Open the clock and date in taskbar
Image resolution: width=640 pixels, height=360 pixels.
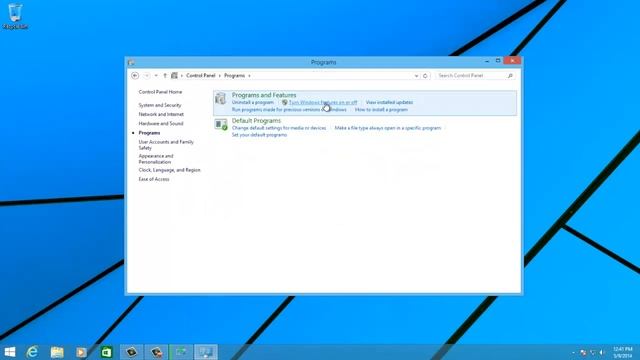(622, 352)
